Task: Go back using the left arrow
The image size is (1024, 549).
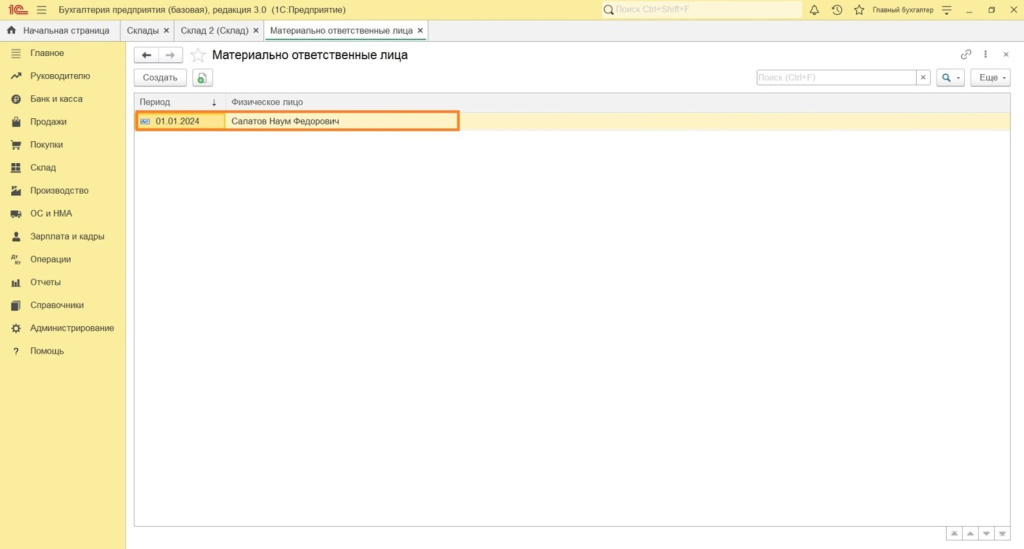Action: [147, 55]
